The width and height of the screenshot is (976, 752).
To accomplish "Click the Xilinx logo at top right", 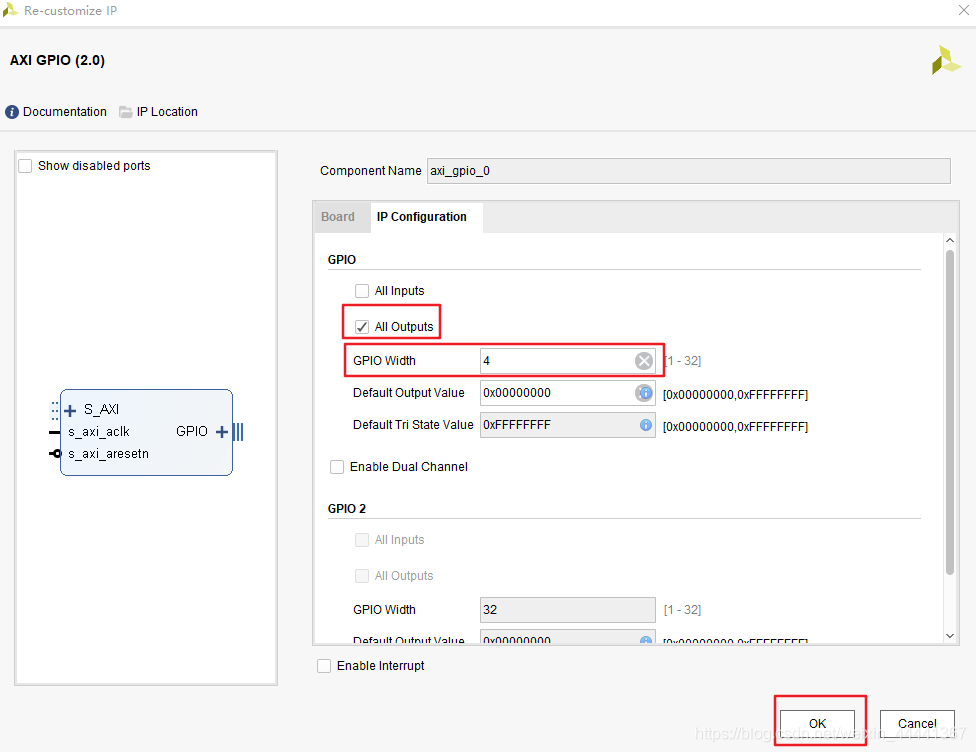I will pos(946,60).
